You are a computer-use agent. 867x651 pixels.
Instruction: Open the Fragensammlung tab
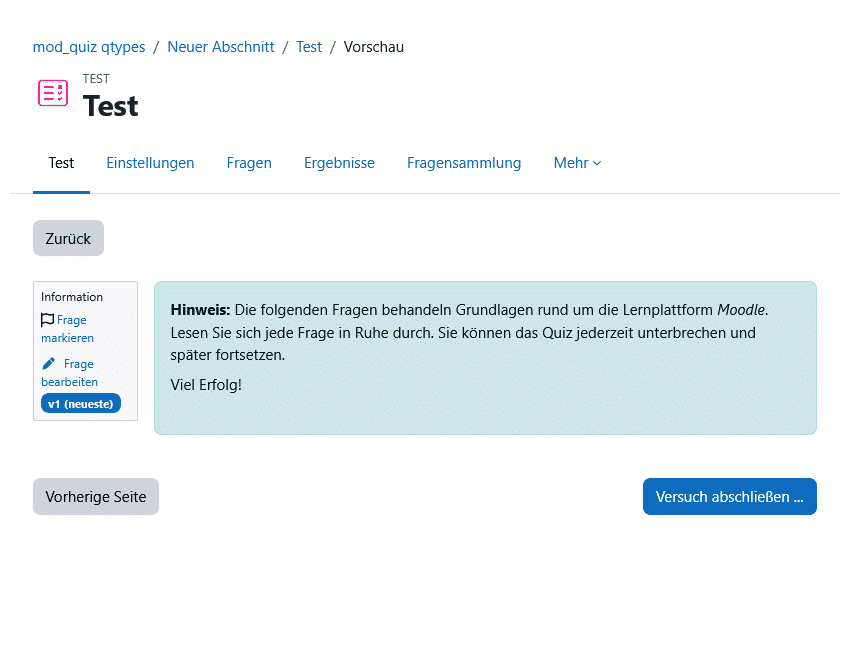click(464, 163)
